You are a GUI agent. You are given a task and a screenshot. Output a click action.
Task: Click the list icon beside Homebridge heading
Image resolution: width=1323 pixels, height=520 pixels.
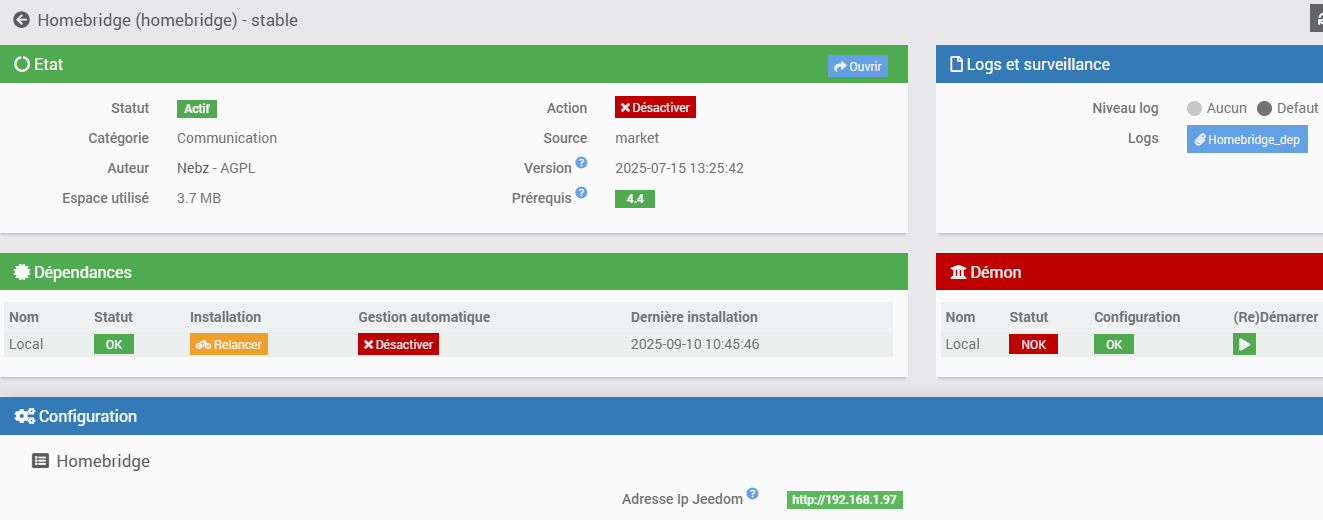(40, 461)
